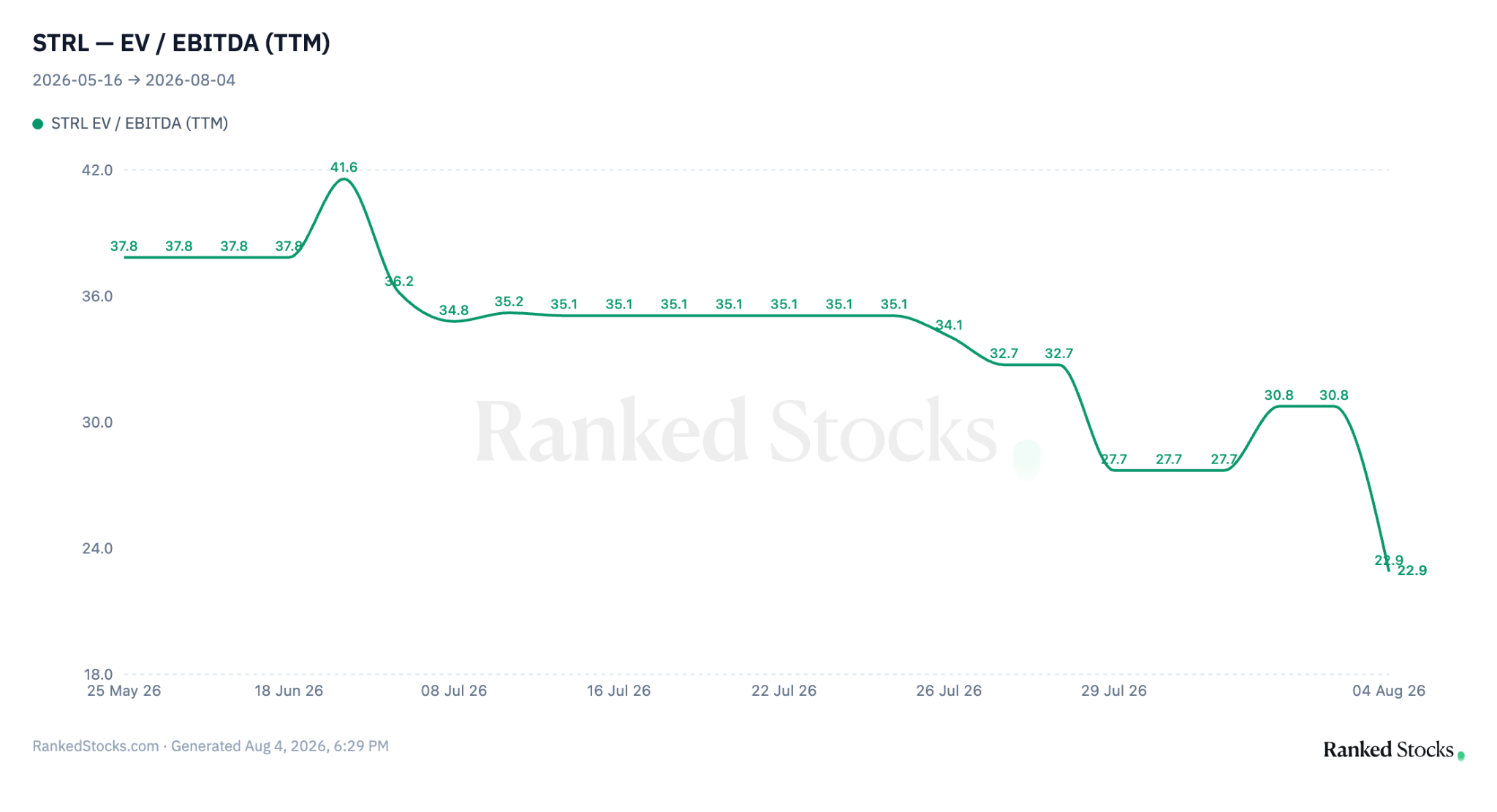Viewport: 1497px width, 812px height.
Task: Click the 25 May 26 axis date
Action: coord(124,691)
